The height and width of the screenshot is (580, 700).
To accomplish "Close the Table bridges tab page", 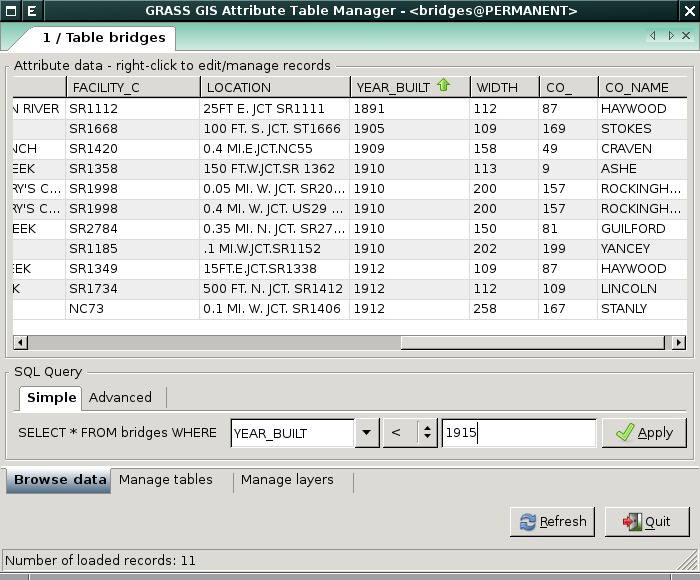I will [x=686, y=36].
